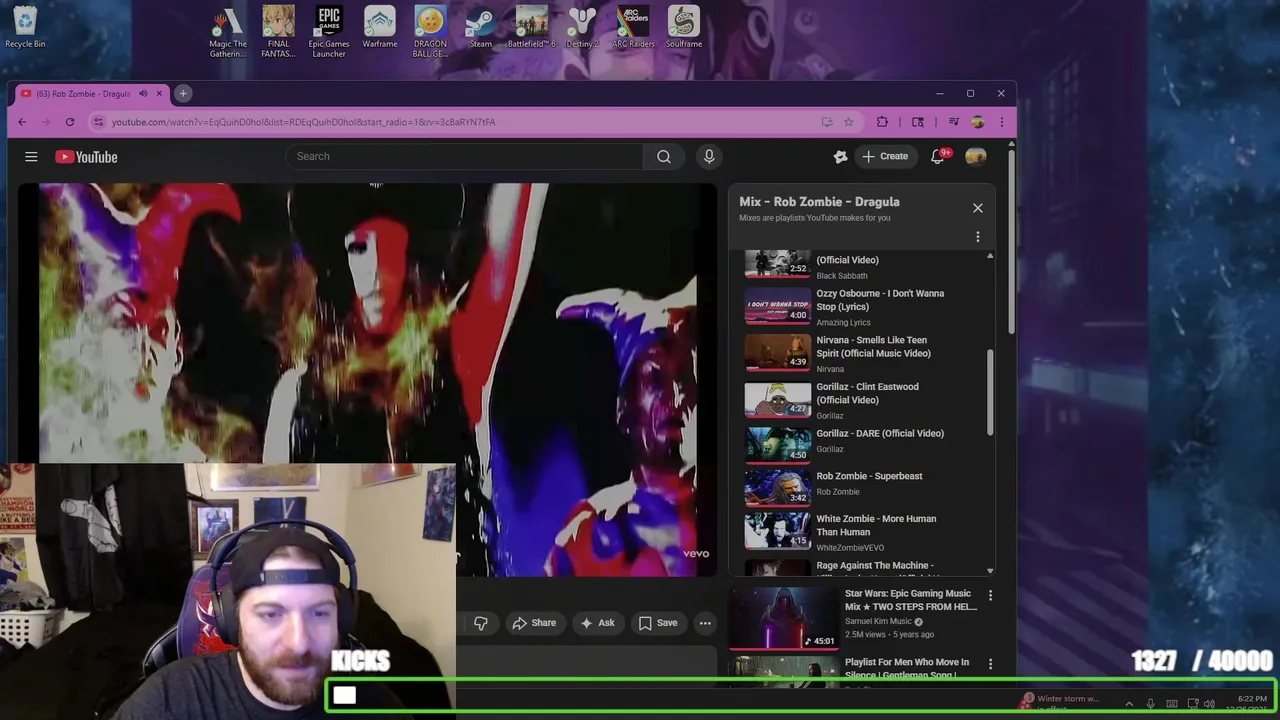
Task: Focus the YouTube search box
Action: coord(464,156)
